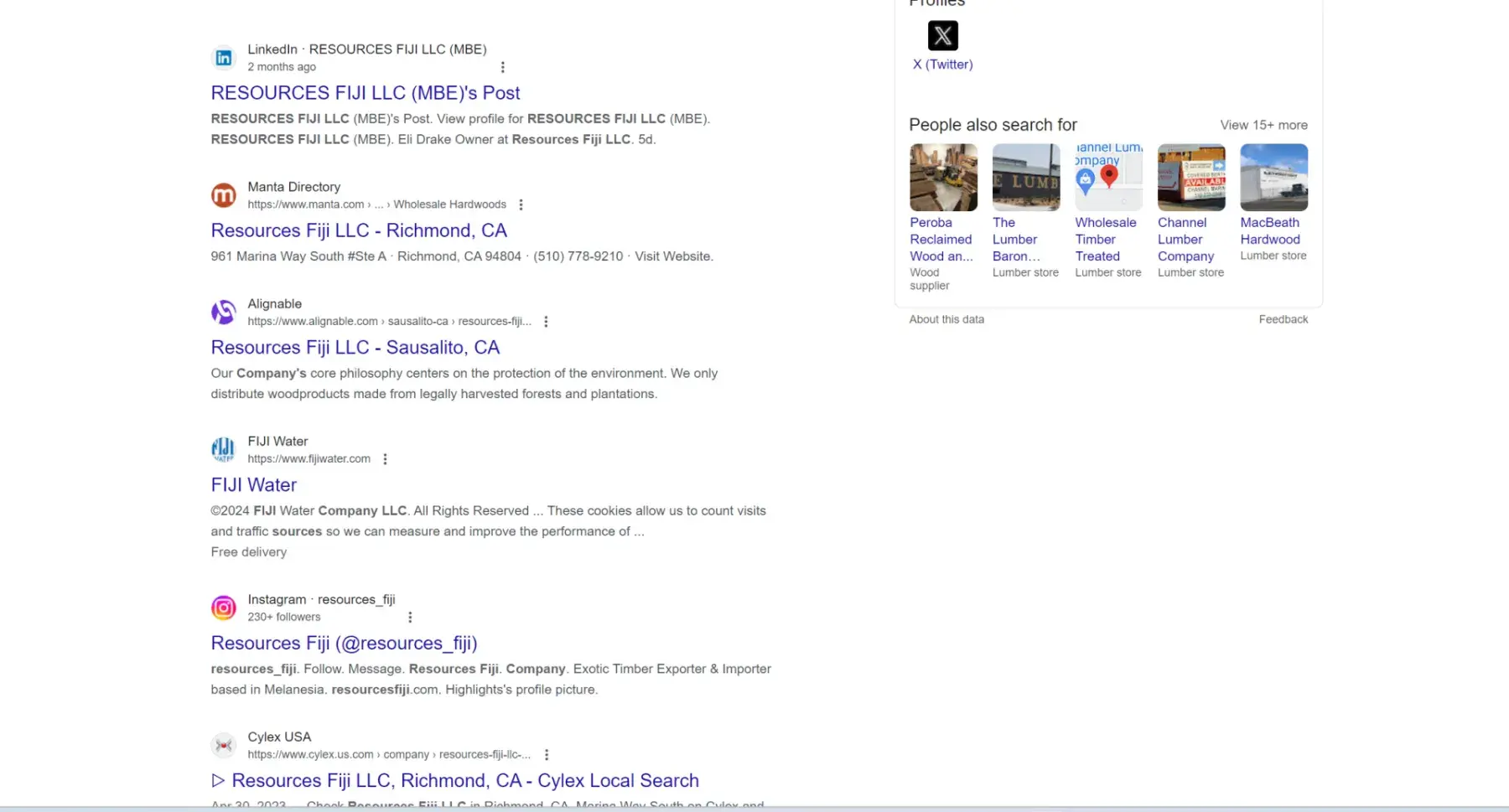Open Resources Fiji LLC - Sausalito, CA link
Screen dimensions: 1509x812
click(x=355, y=348)
